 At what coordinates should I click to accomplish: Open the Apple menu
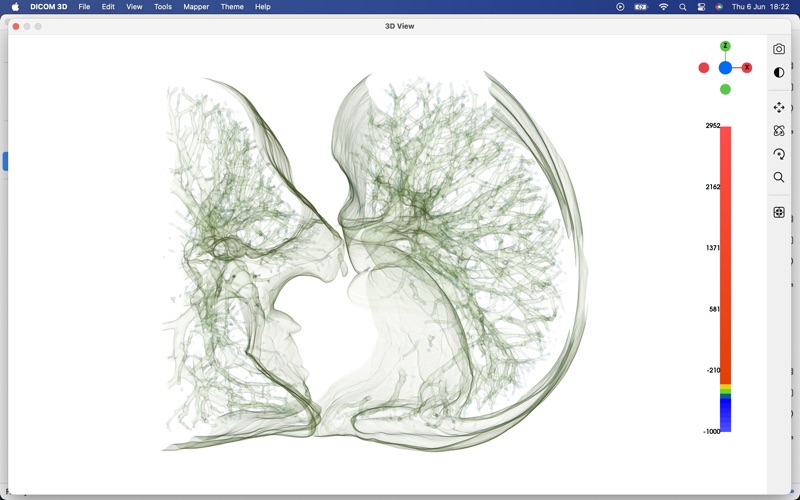[x=15, y=7]
